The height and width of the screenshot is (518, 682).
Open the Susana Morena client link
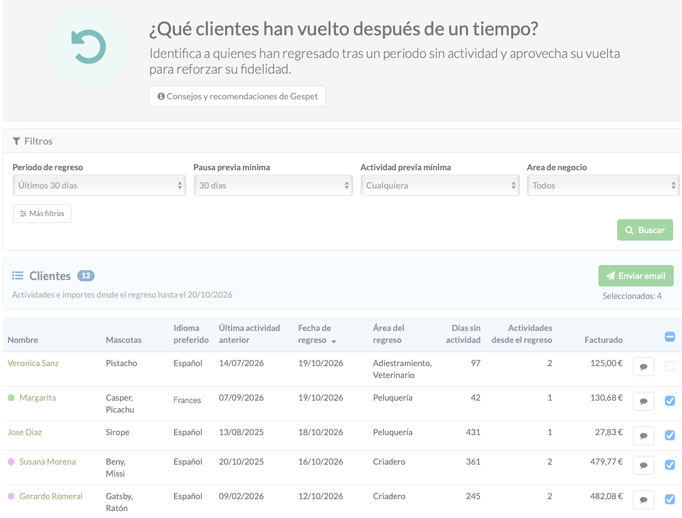pyautogui.click(x=47, y=461)
